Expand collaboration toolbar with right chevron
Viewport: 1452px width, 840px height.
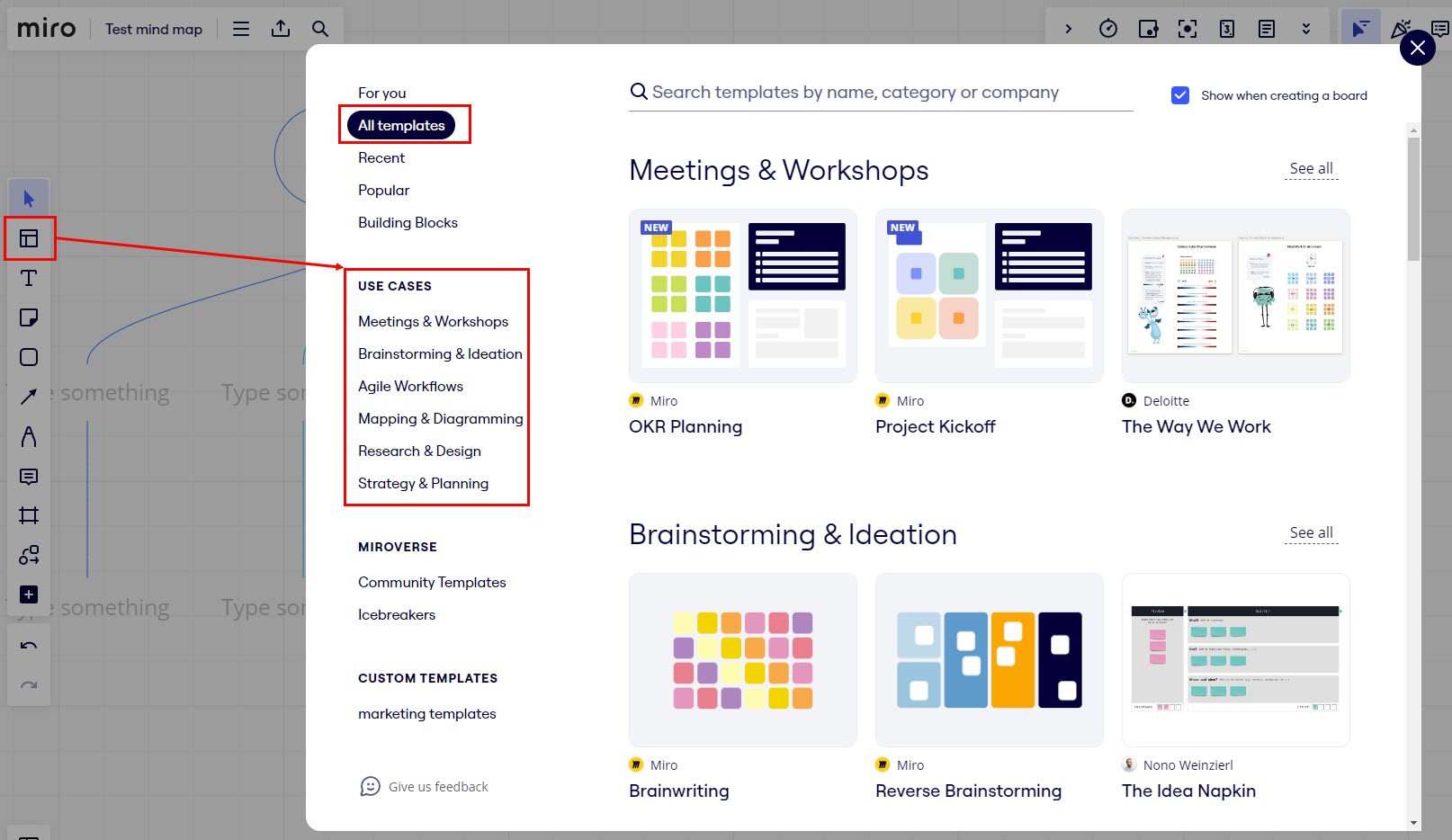point(1069,29)
